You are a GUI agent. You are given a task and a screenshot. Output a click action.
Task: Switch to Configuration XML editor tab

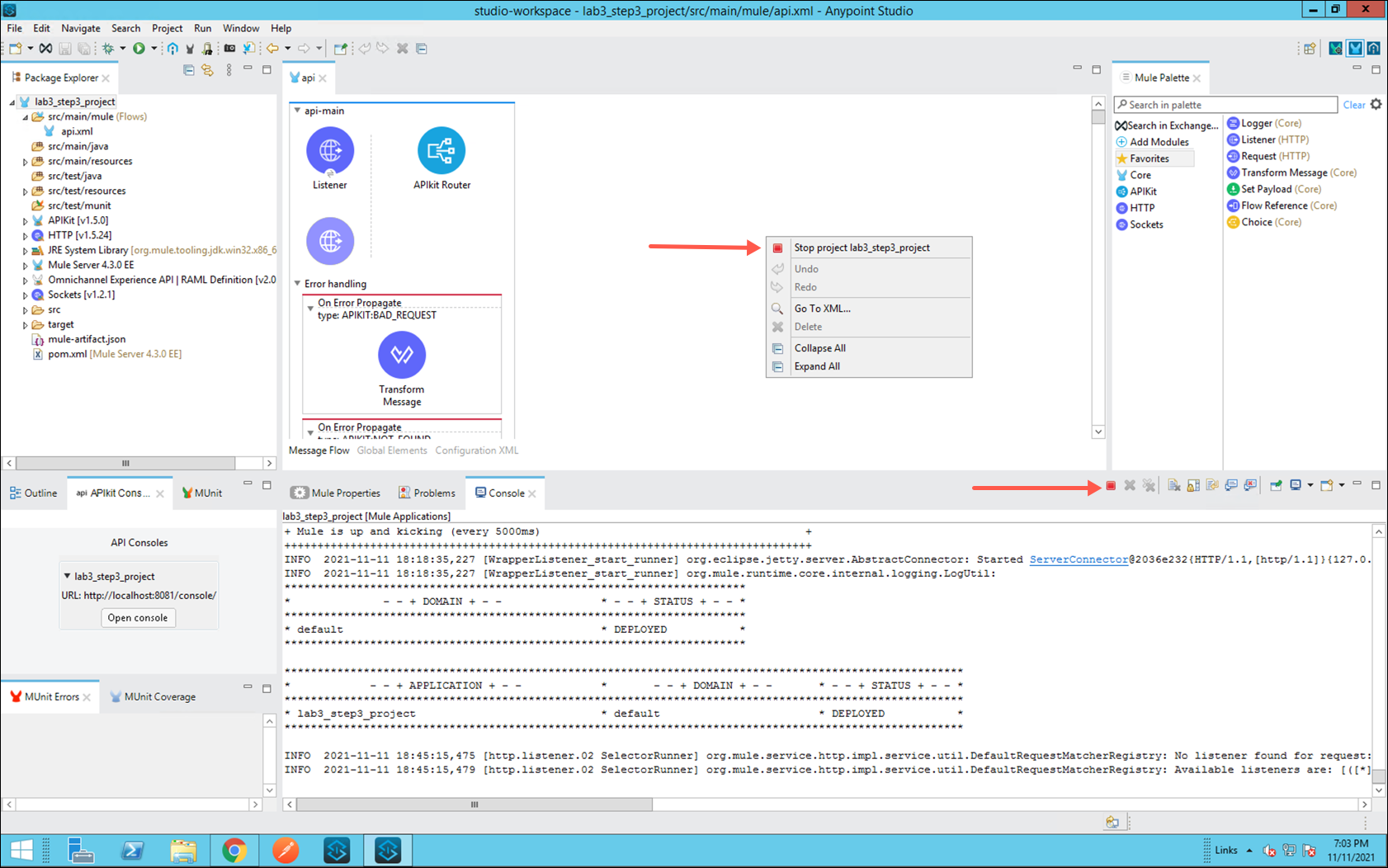coord(477,451)
